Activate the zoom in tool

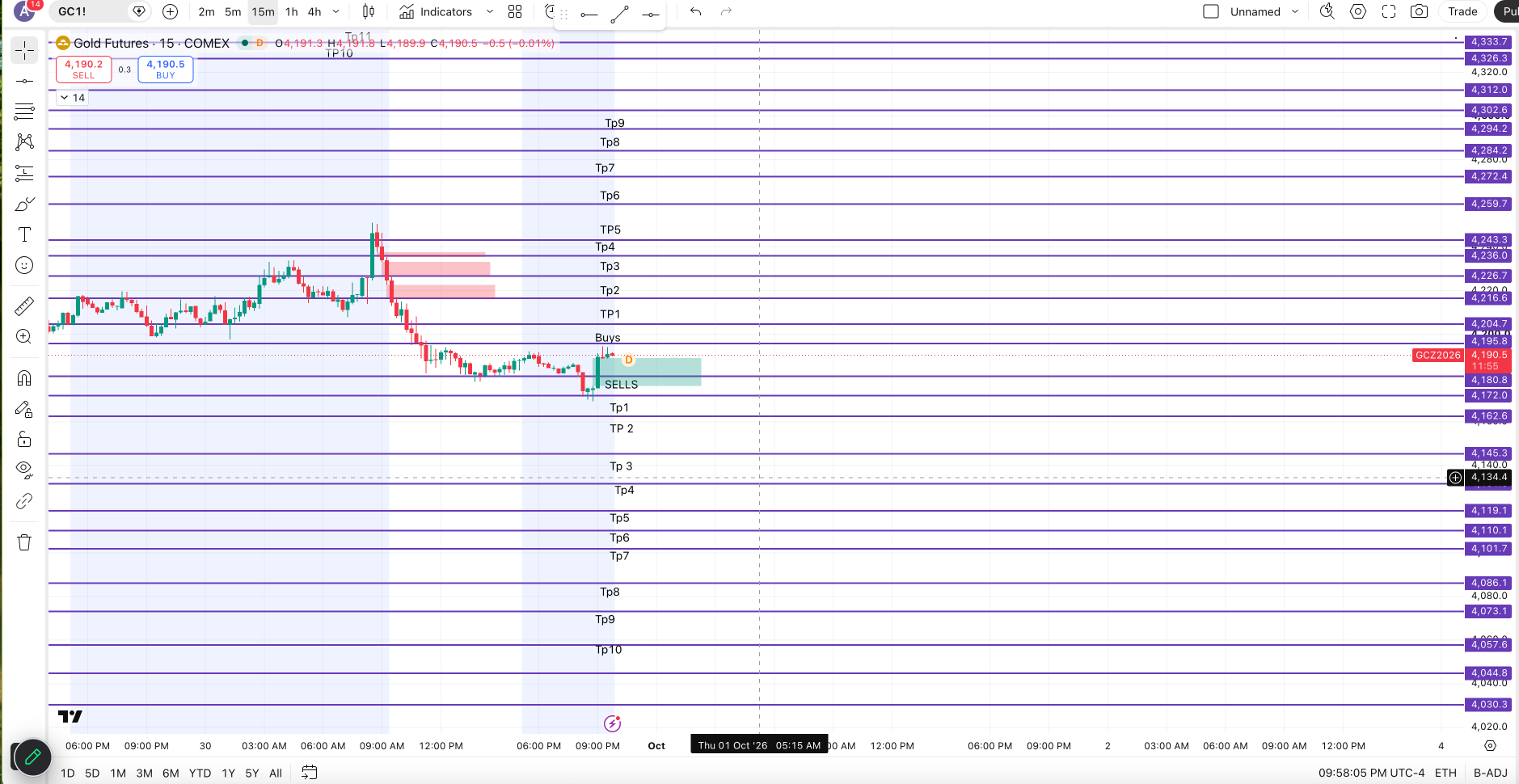(25, 336)
